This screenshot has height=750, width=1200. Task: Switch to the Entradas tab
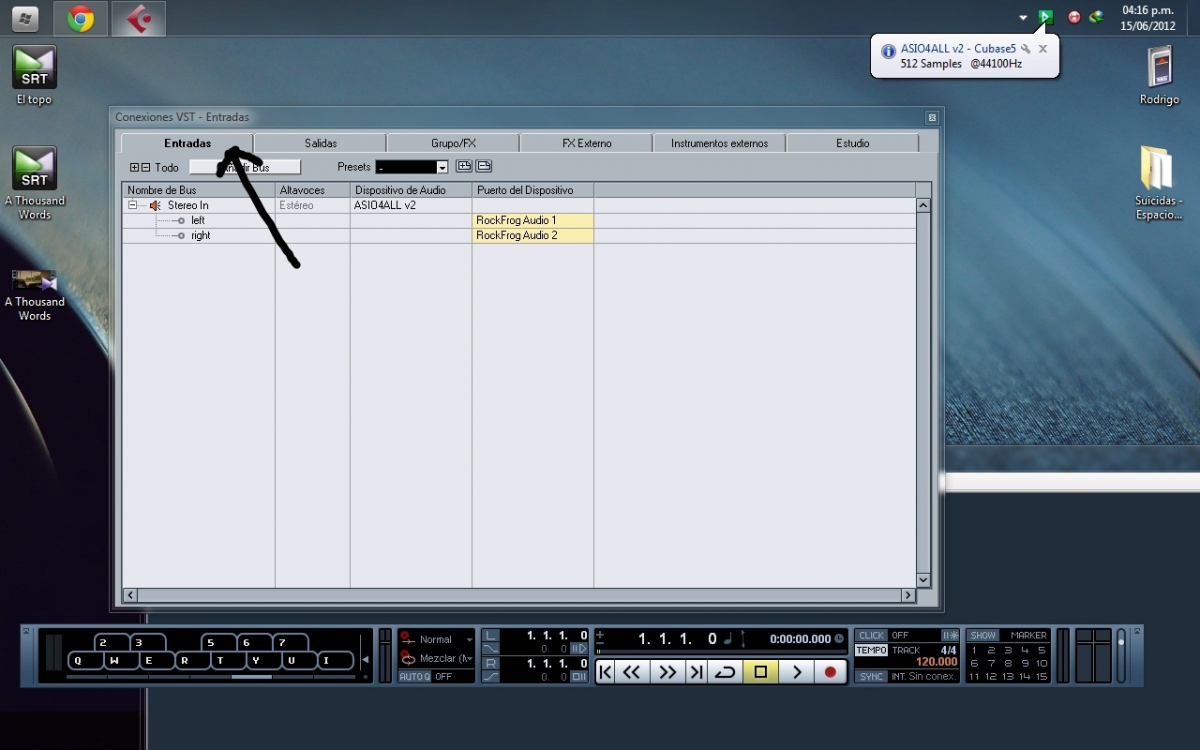pyautogui.click(x=187, y=143)
